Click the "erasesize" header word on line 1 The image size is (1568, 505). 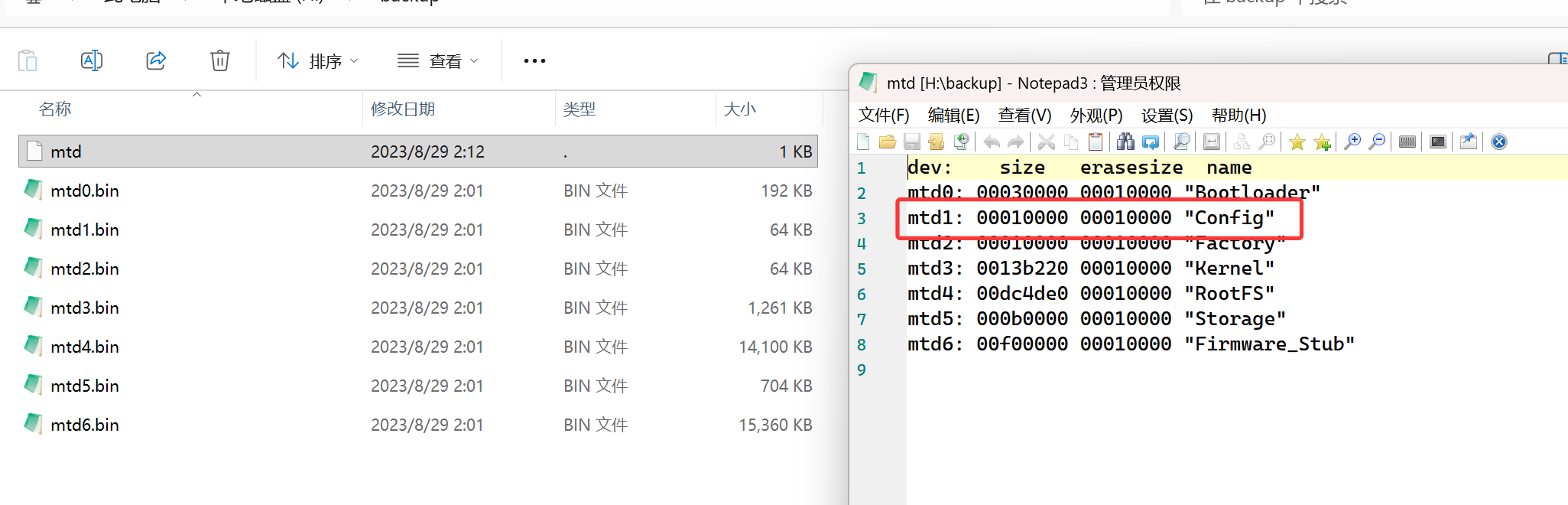tap(1131, 168)
